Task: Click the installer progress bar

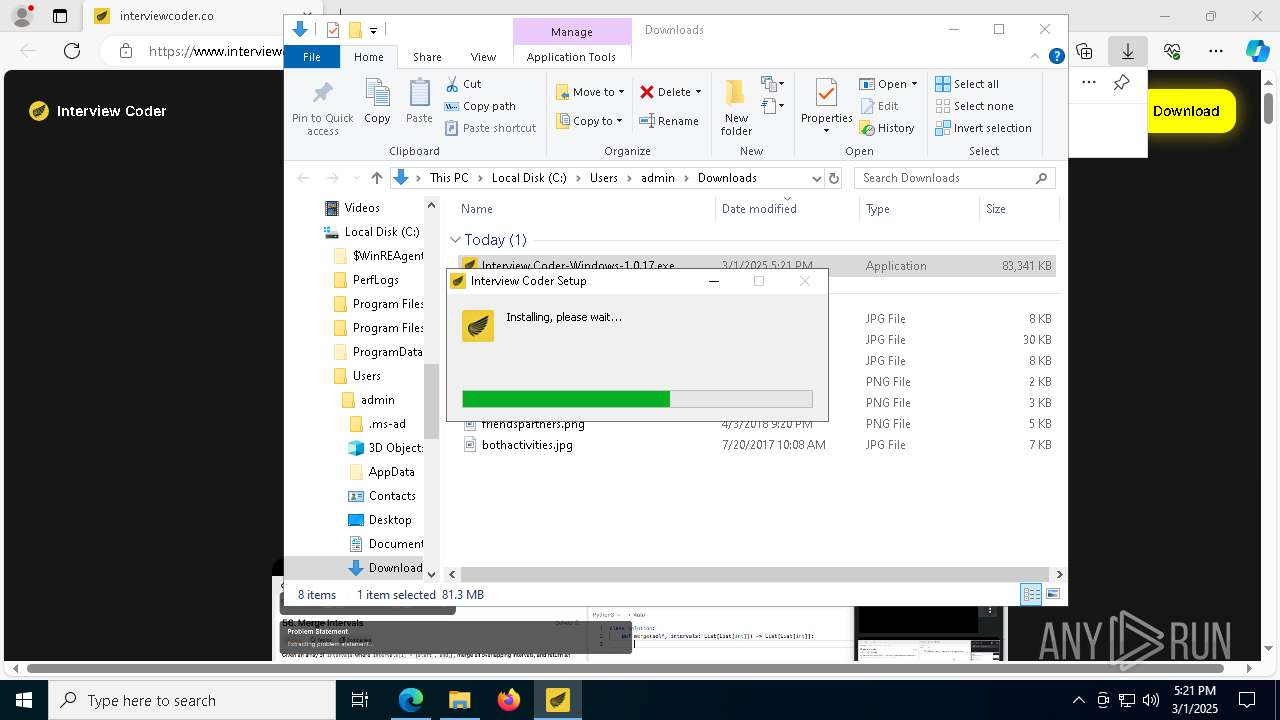Action: (637, 399)
